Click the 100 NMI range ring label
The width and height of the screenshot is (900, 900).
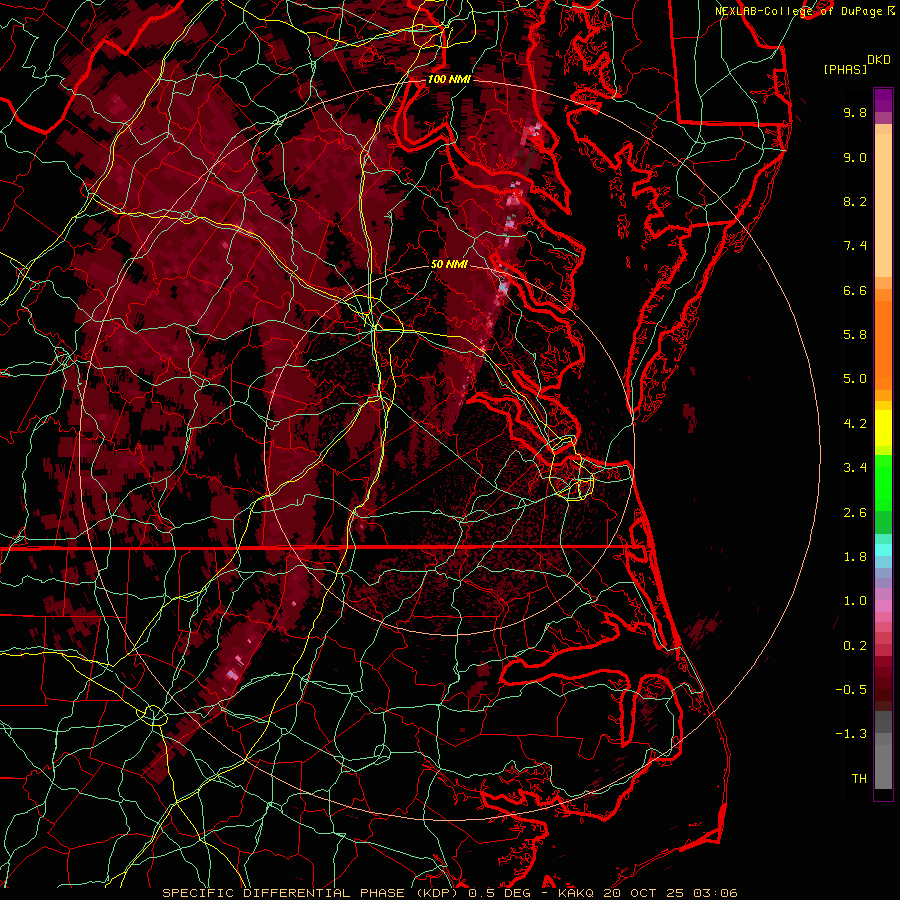pos(449,79)
